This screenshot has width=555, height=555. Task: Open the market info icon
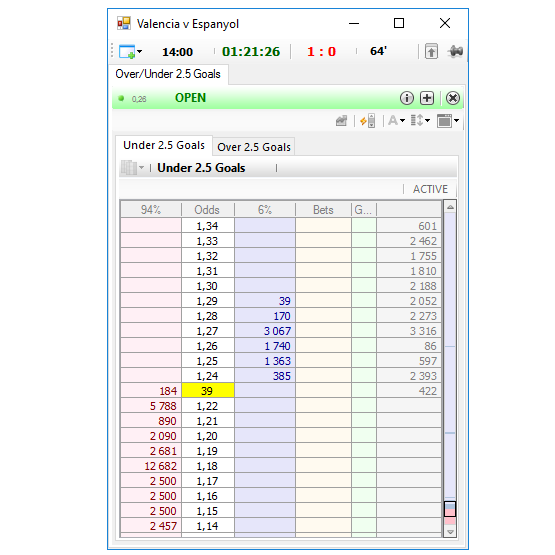click(407, 98)
